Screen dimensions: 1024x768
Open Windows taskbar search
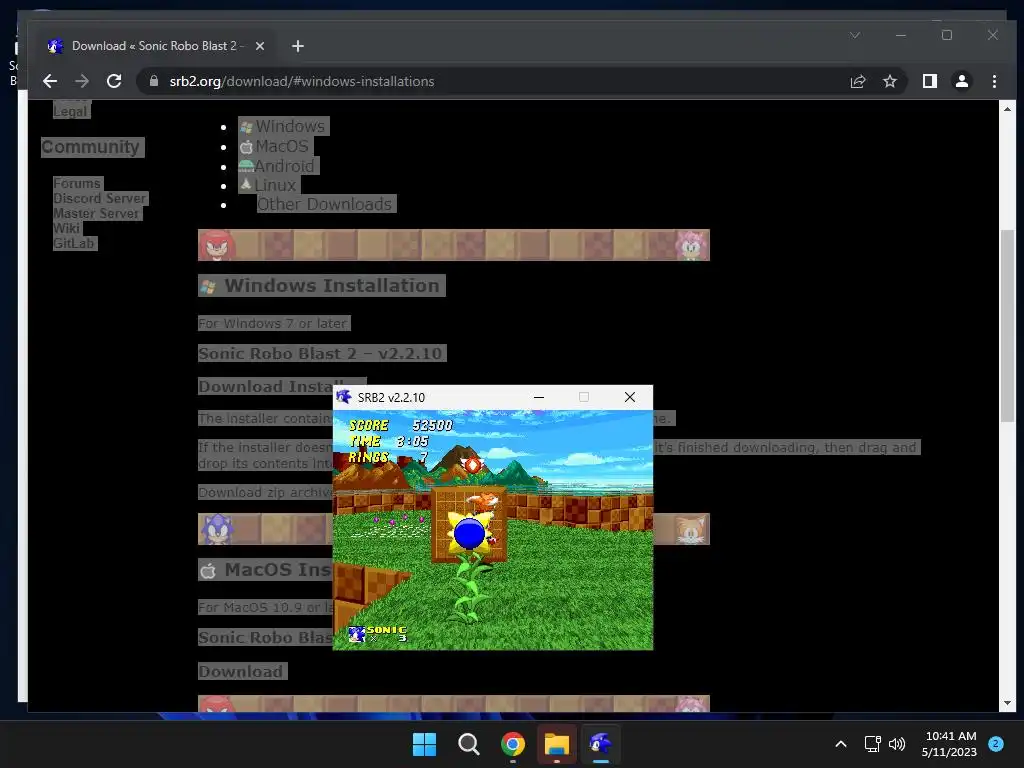(x=468, y=744)
